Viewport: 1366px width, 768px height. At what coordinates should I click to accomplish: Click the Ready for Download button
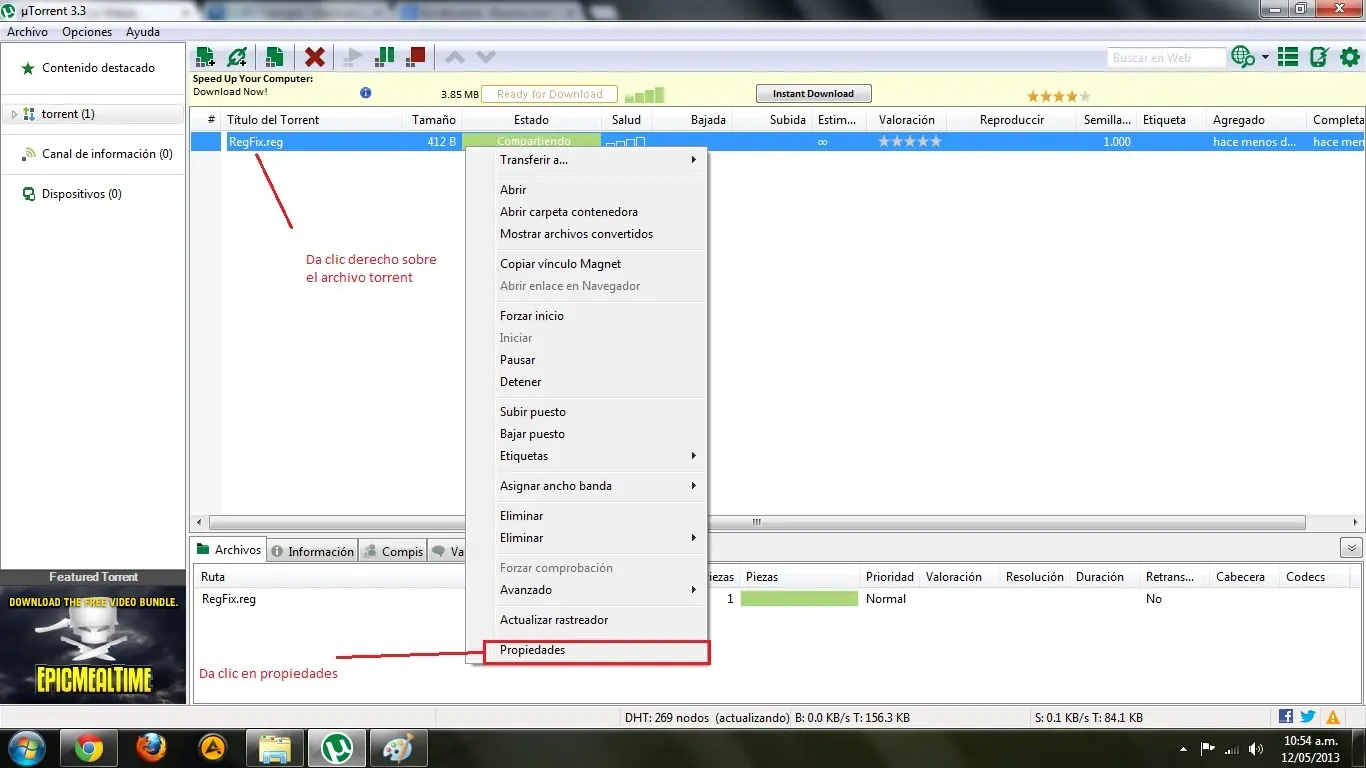click(550, 94)
